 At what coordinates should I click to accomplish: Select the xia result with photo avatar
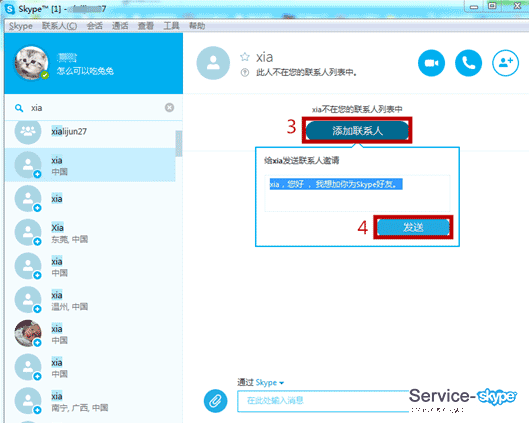[x=90, y=334]
